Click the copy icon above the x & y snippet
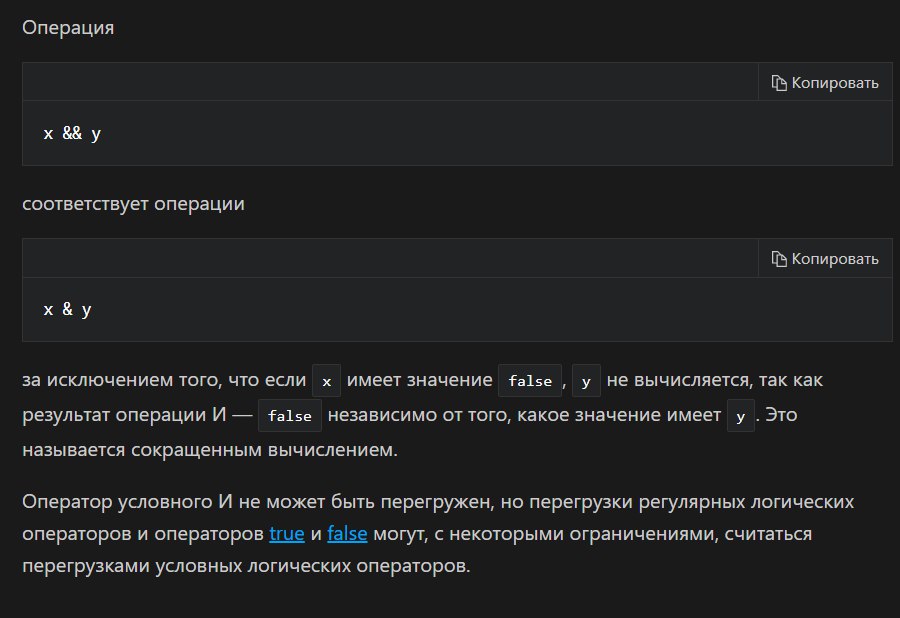The image size is (900, 618). point(779,259)
